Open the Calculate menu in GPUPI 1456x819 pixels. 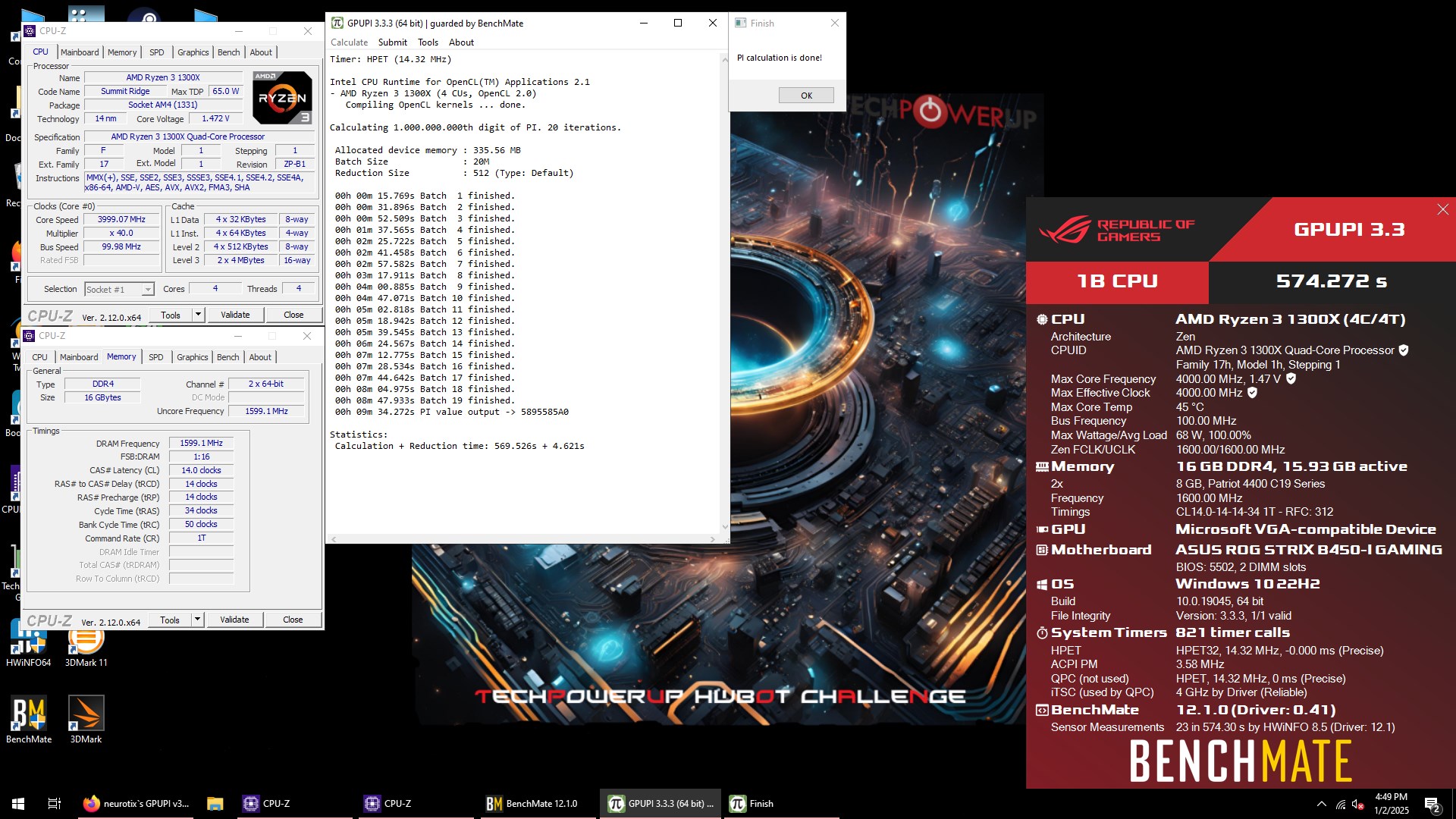point(349,42)
